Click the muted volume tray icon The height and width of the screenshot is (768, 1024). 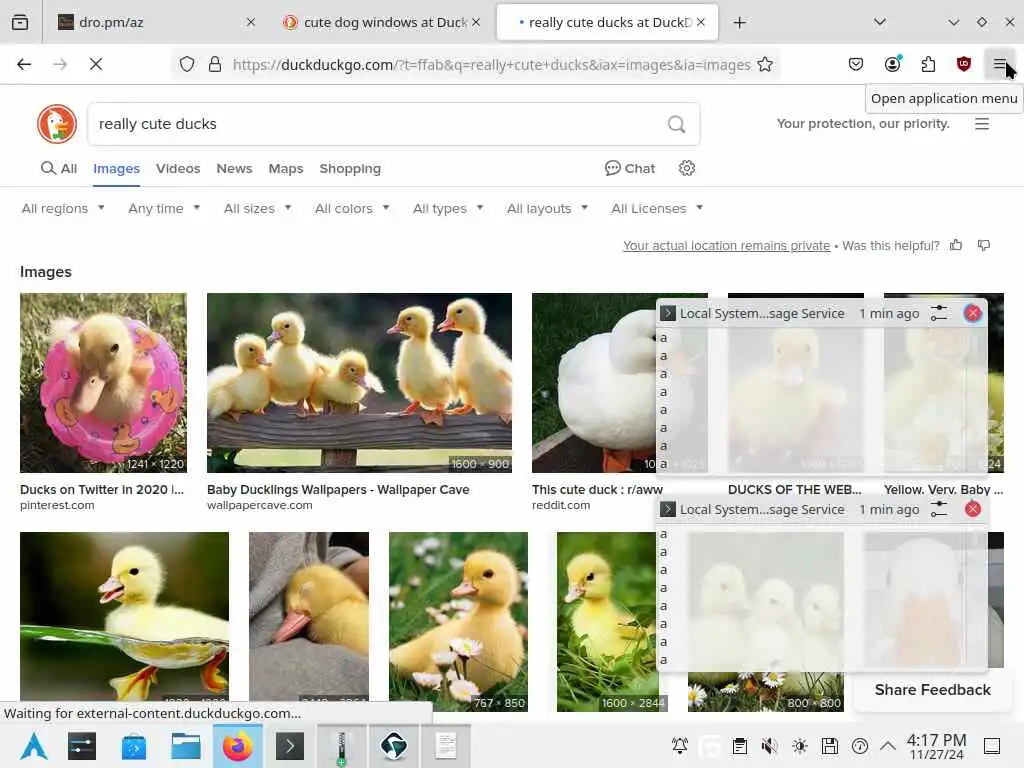[x=770, y=746]
